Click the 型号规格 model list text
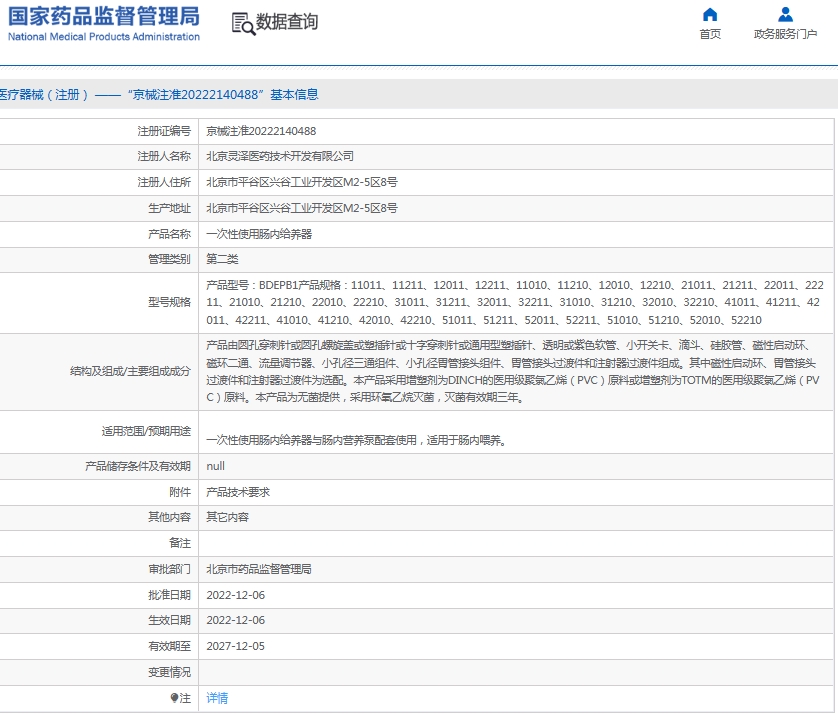Viewport: 838px width, 720px height. (515, 303)
